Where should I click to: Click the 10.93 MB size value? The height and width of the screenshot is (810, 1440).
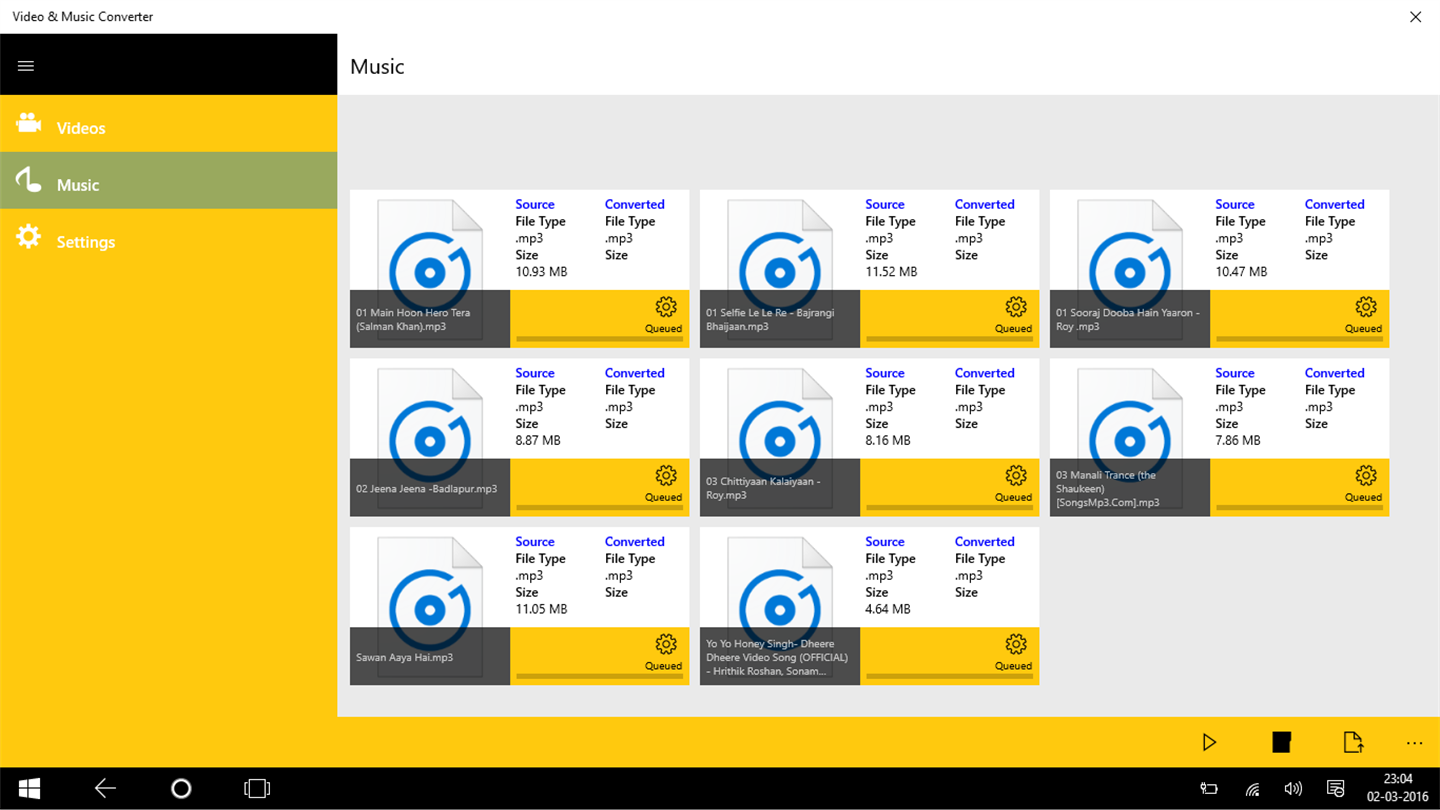[542, 272]
